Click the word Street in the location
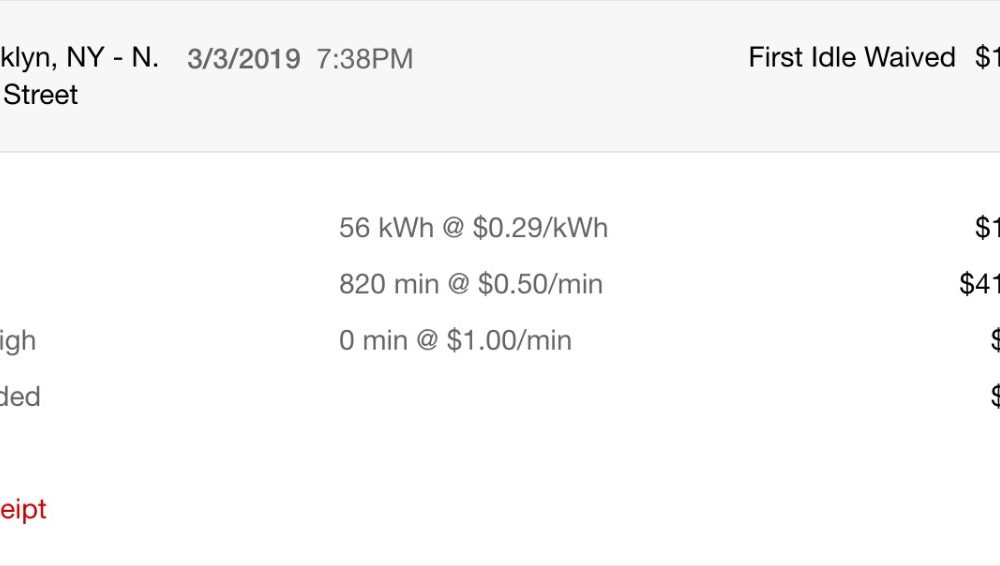The width and height of the screenshot is (1000, 566). (x=40, y=95)
